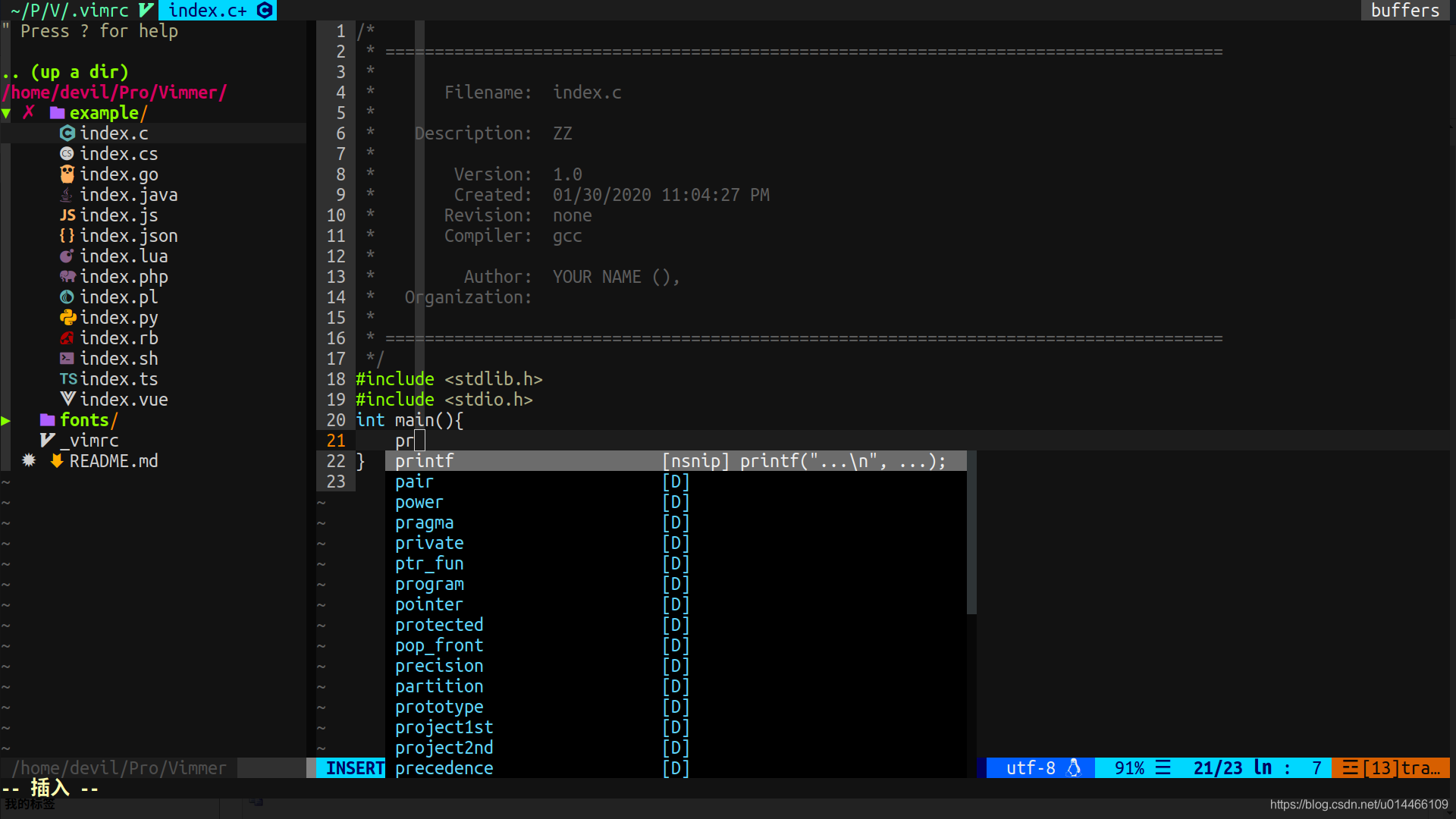The width and height of the screenshot is (1456, 819).
Task: Select root path /home/devil/Pro/Vimmer/
Action: (x=115, y=93)
